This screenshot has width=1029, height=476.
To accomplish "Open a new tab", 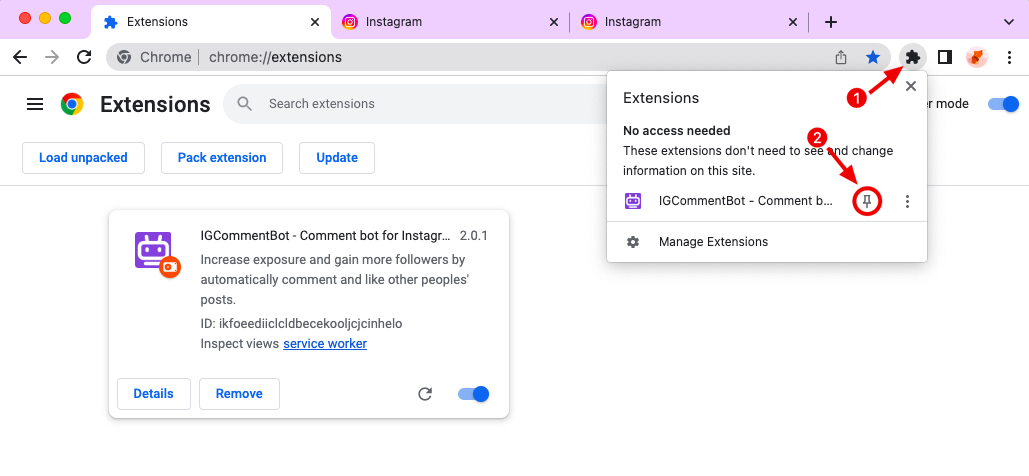I will point(831,22).
